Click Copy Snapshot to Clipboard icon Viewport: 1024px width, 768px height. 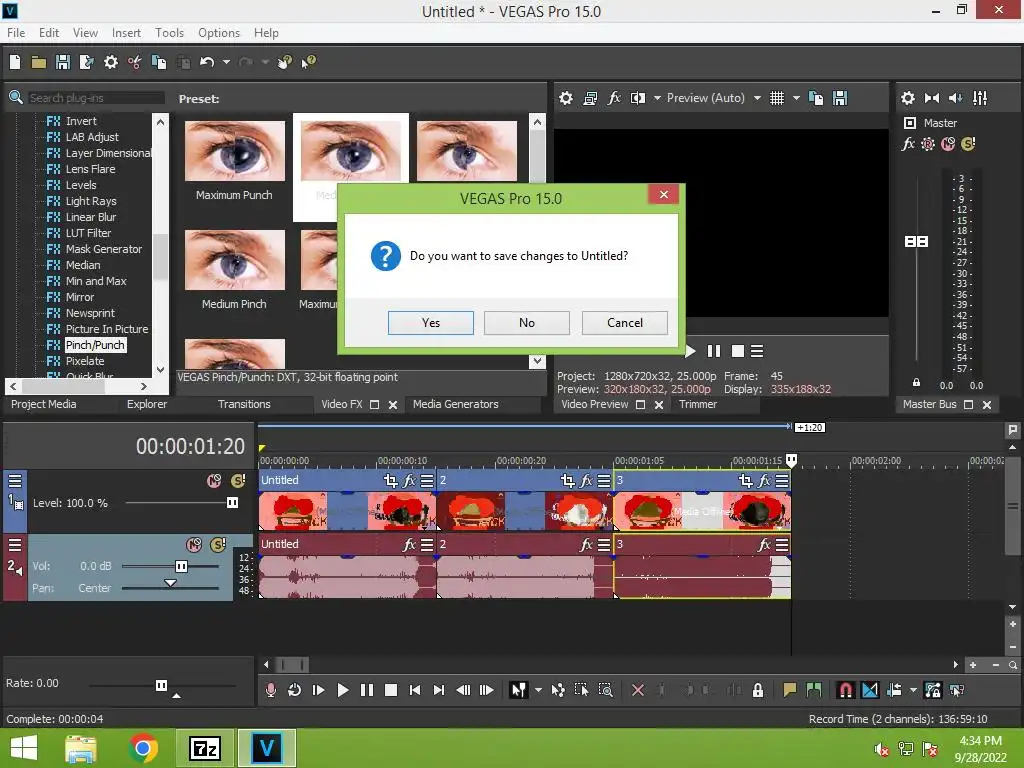(x=816, y=98)
